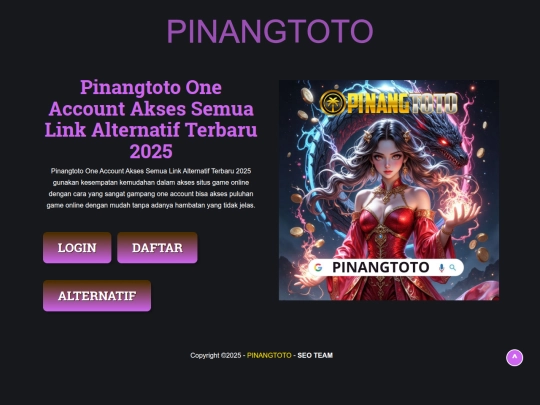Open the SEO TEAM footer link
This screenshot has height=405, width=540.
point(315,355)
